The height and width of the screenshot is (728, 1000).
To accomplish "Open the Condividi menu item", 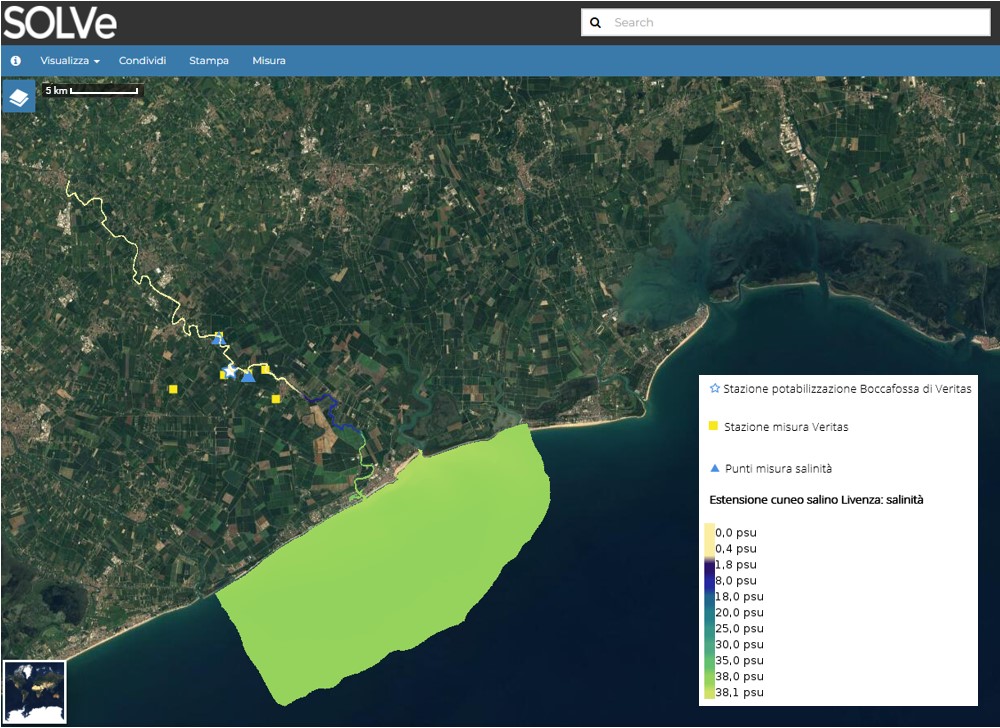I will pos(142,61).
